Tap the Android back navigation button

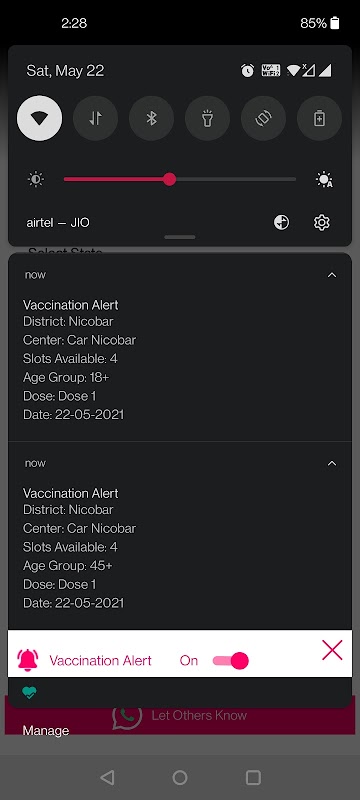point(107,778)
